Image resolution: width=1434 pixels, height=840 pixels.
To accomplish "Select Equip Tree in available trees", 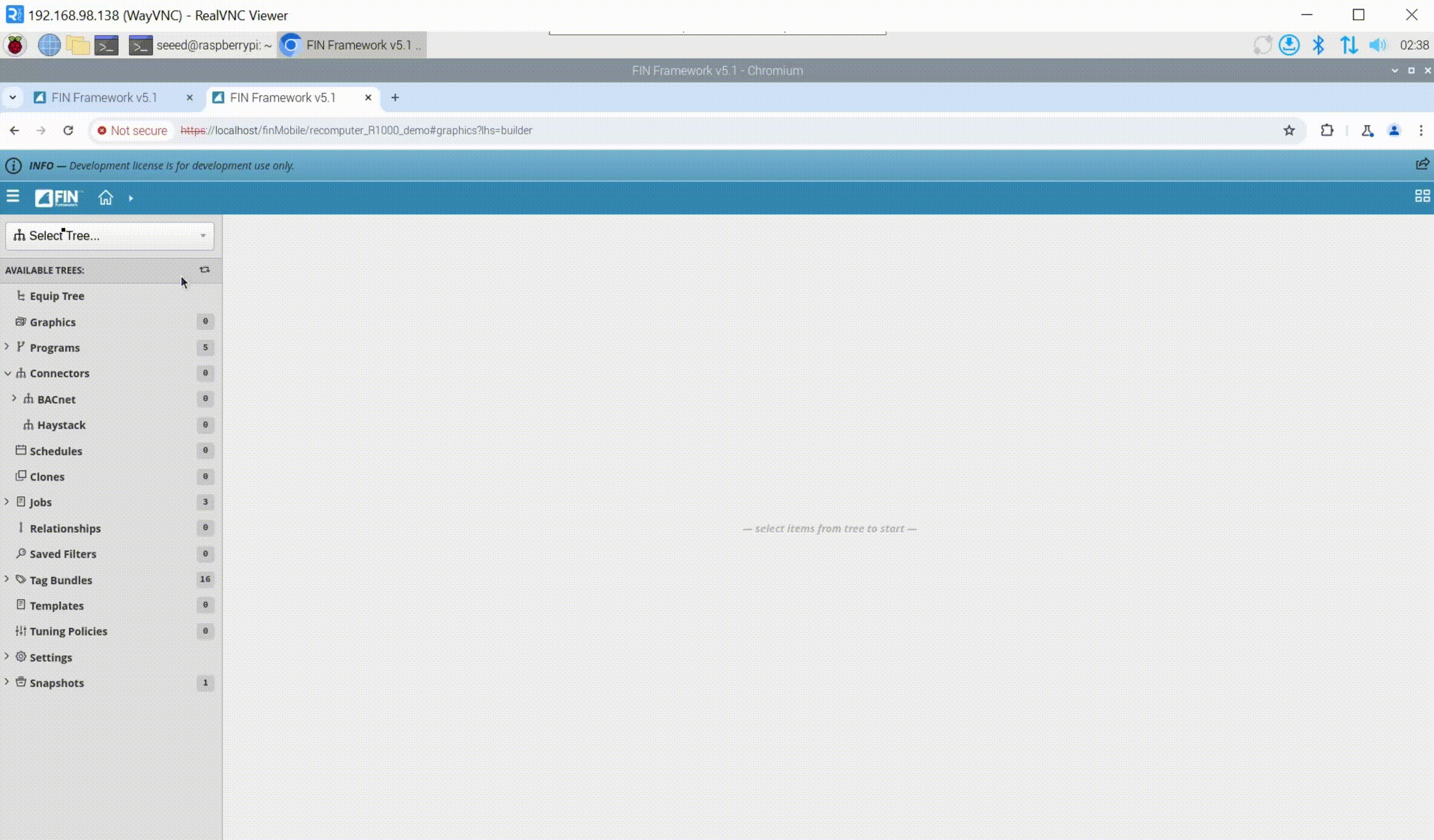I will (x=57, y=296).
